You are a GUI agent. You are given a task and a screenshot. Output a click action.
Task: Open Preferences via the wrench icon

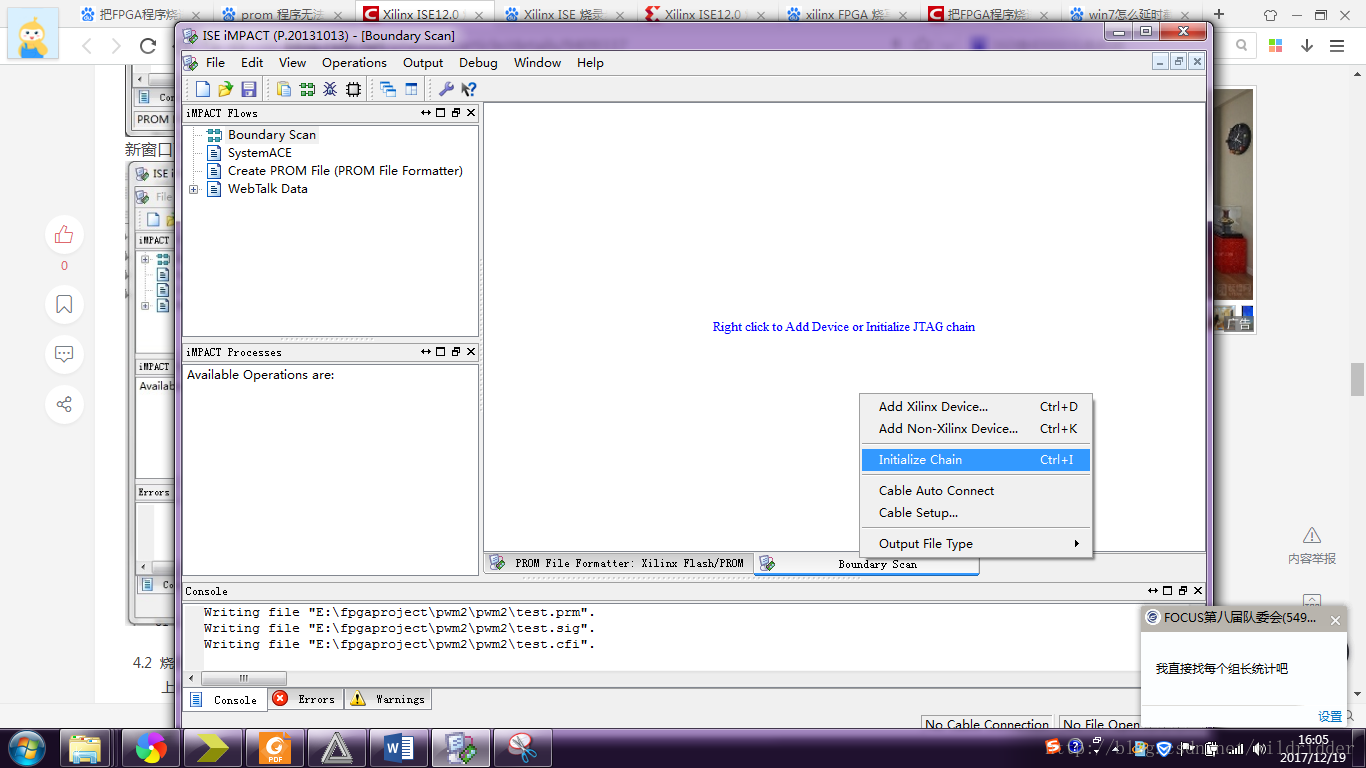tap(446, 89)
